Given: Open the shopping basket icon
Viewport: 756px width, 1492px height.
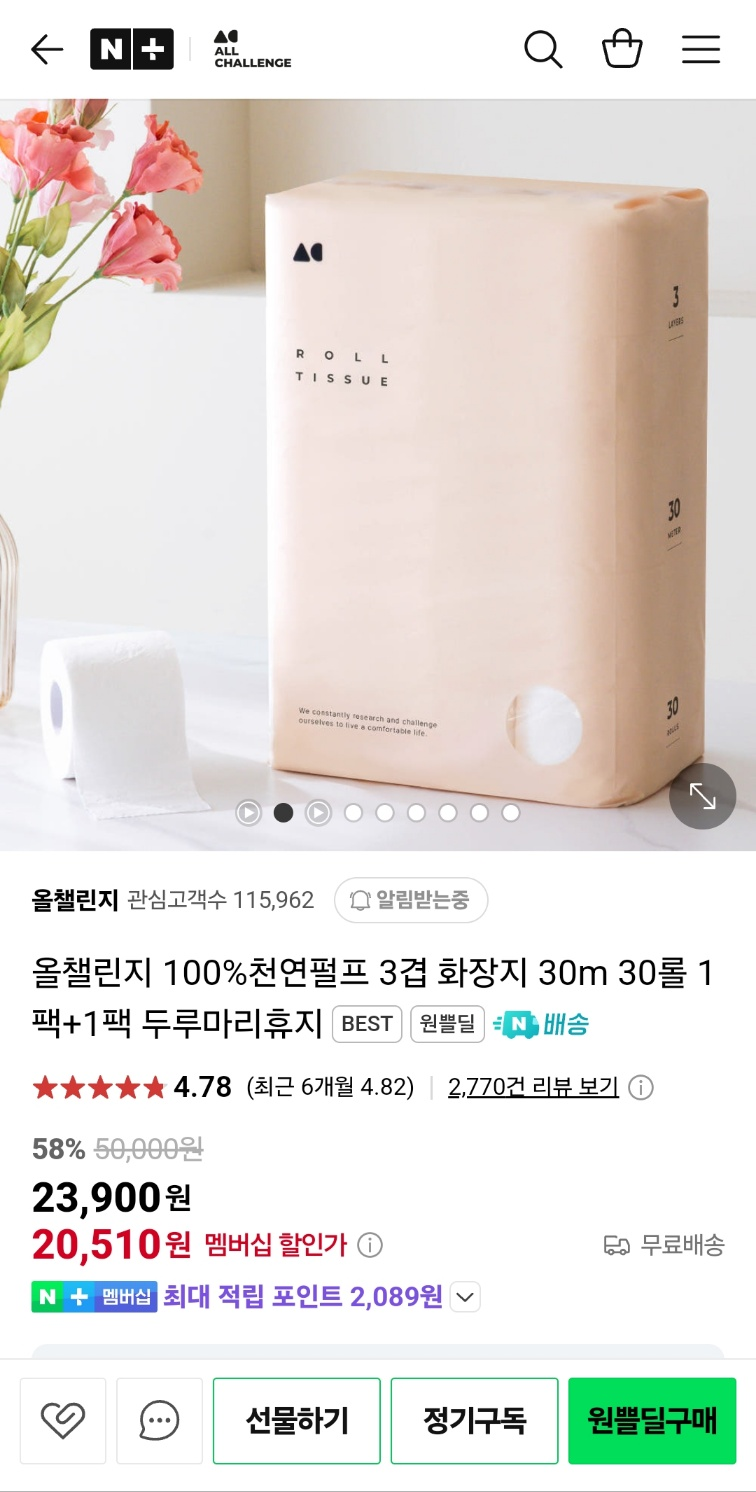Looking at the screenshot, I should [622, 49].
